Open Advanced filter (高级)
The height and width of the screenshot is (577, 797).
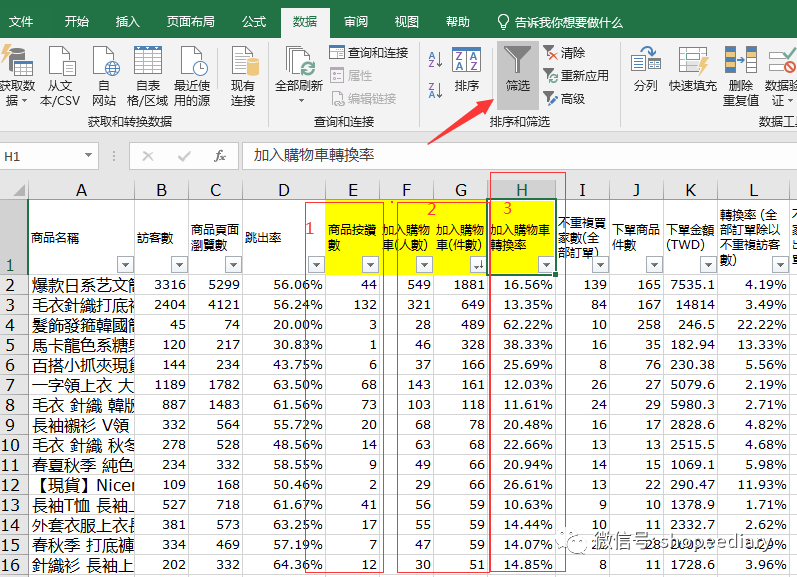click(x=564, y=99)
